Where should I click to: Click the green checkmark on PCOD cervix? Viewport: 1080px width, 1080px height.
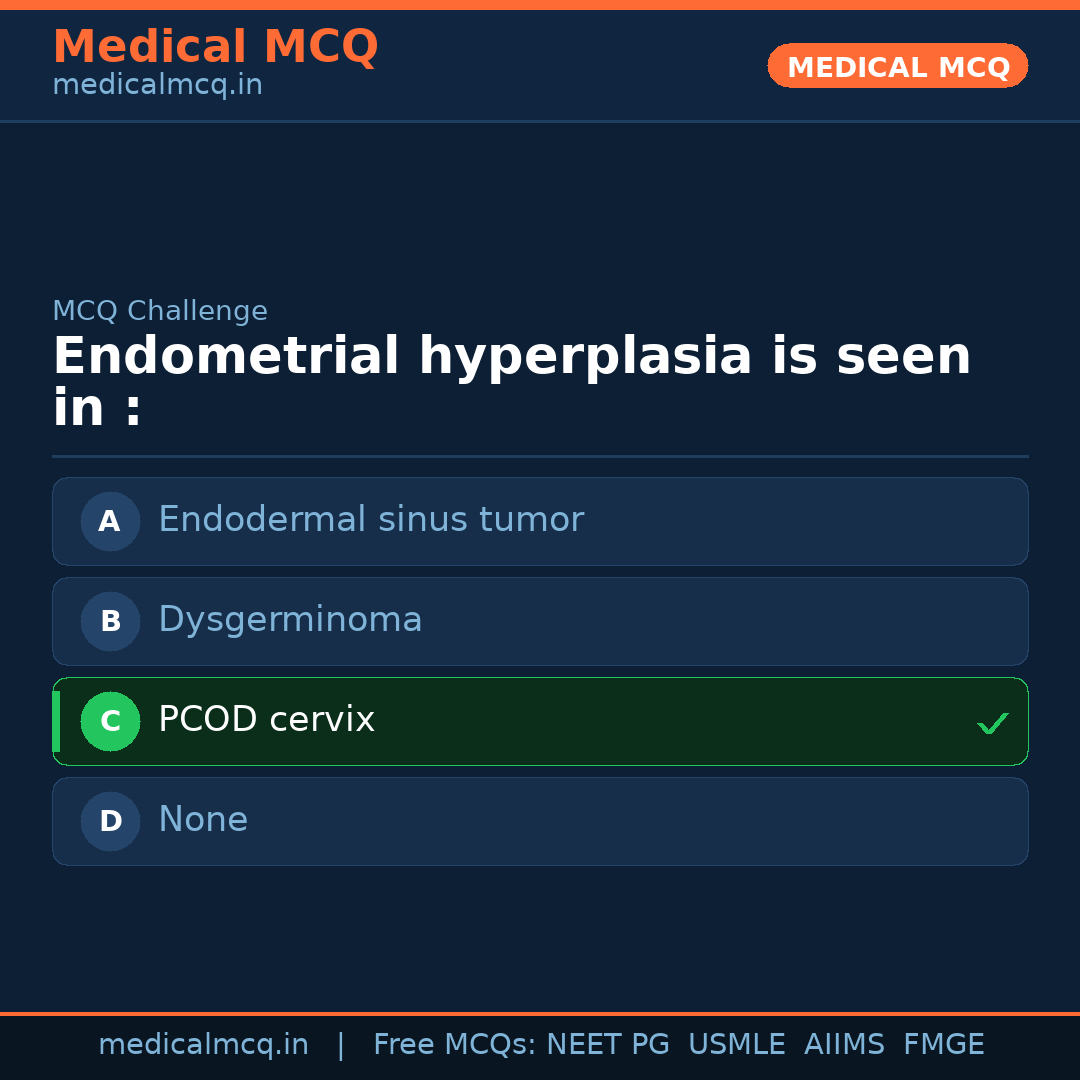pyautogui.click(x=992, y=723)
